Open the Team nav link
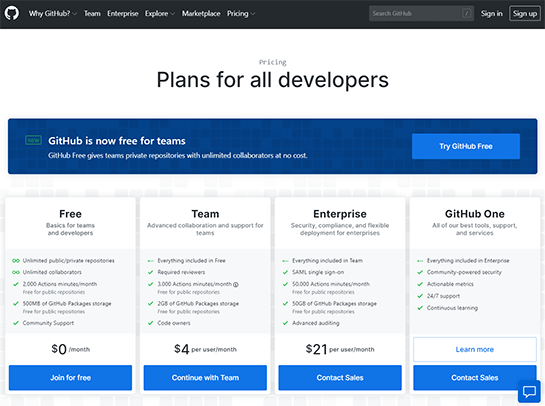The image size is (545, 406). click(92, 14)
